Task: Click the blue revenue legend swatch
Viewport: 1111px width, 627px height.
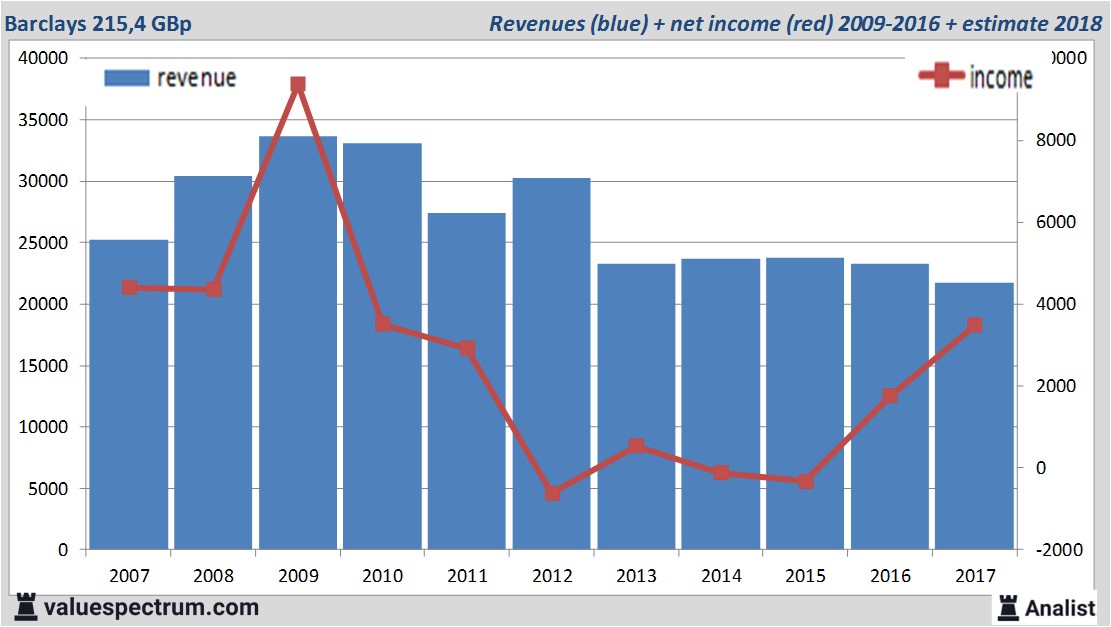Action: point(127,78)
